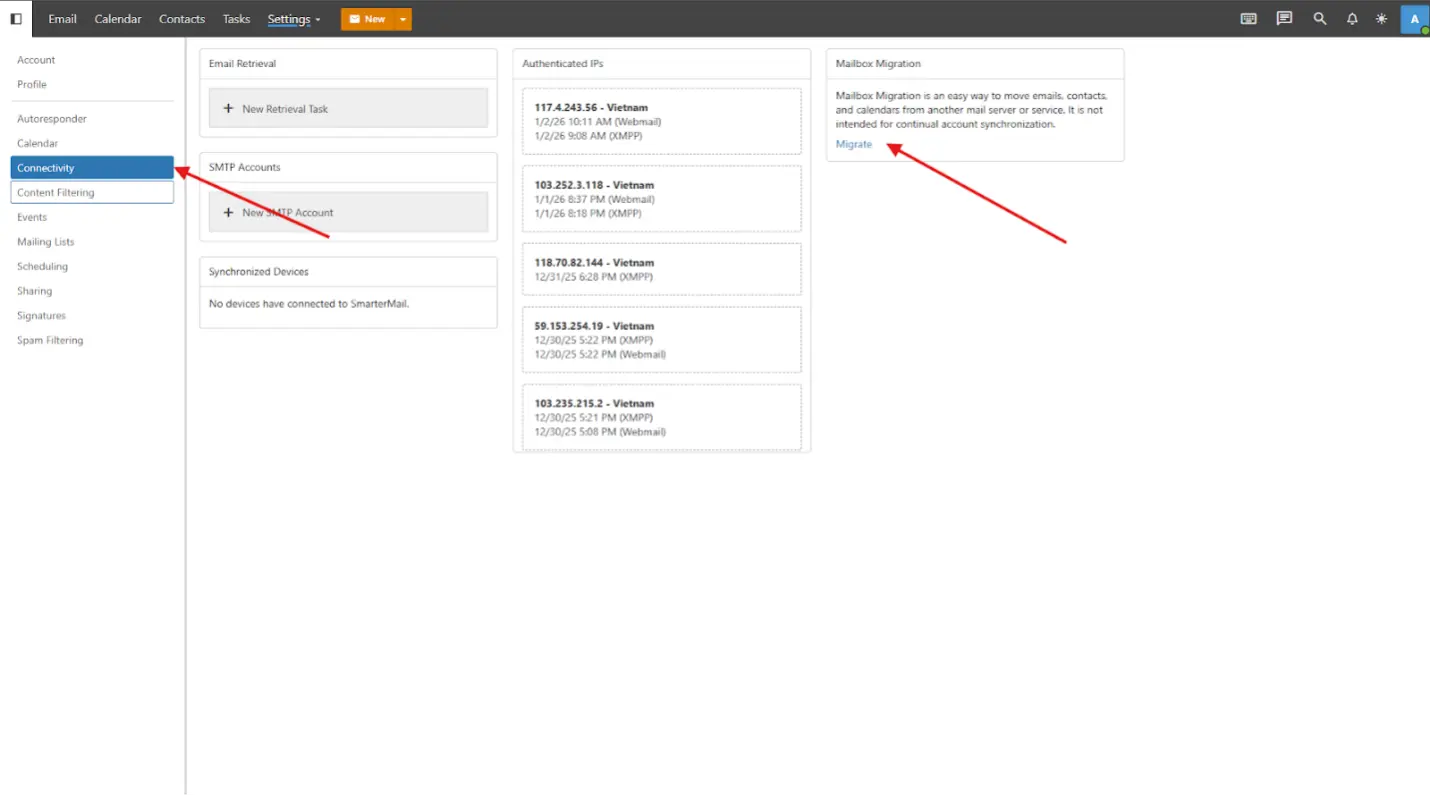Image resolution: width=1430 pixels, height=797 pixels.
Task: Click the Migrate link
Action: 854,144
